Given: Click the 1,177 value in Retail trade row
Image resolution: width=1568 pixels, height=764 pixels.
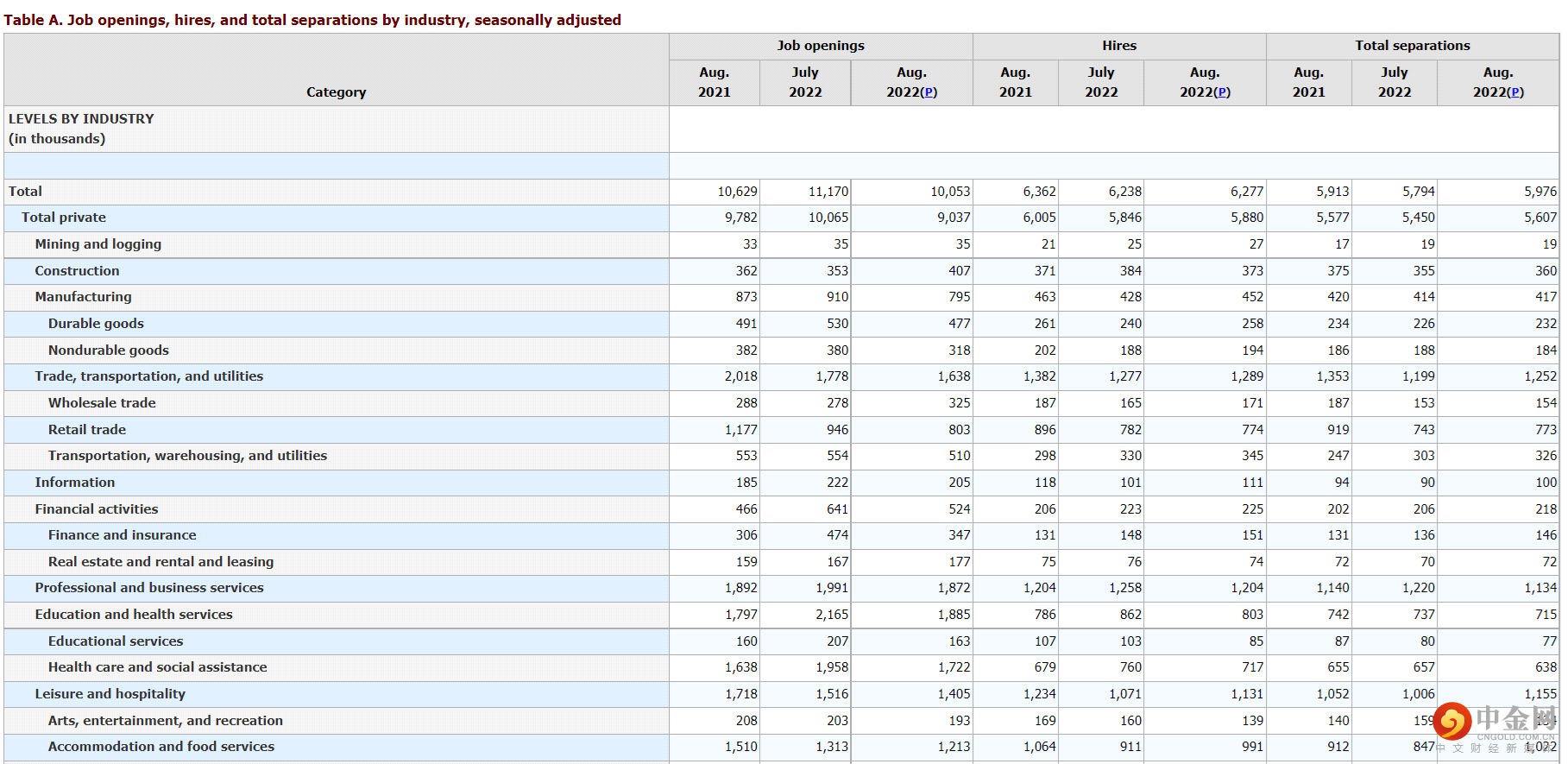Looking at the screenshot, I should pyautogui.click(x=741, y=430).
